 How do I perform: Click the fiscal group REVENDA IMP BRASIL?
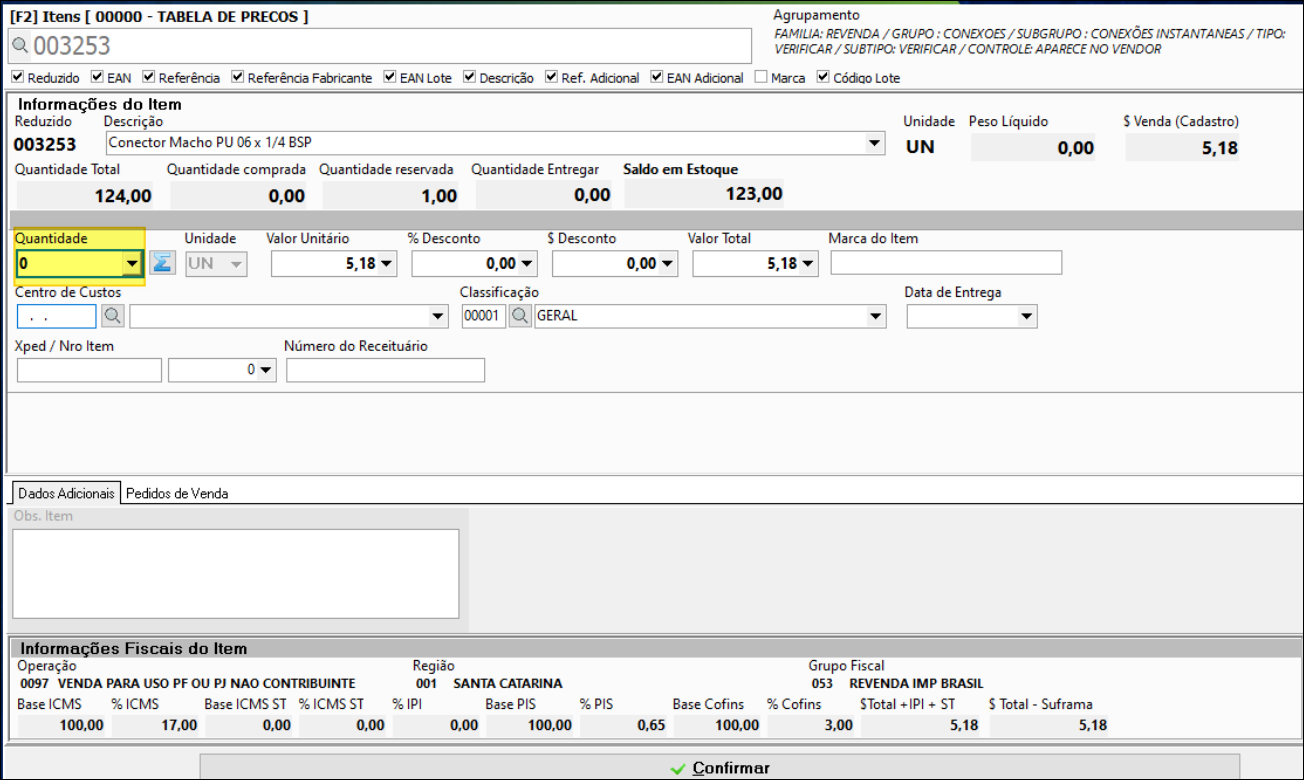coord(916,684)
